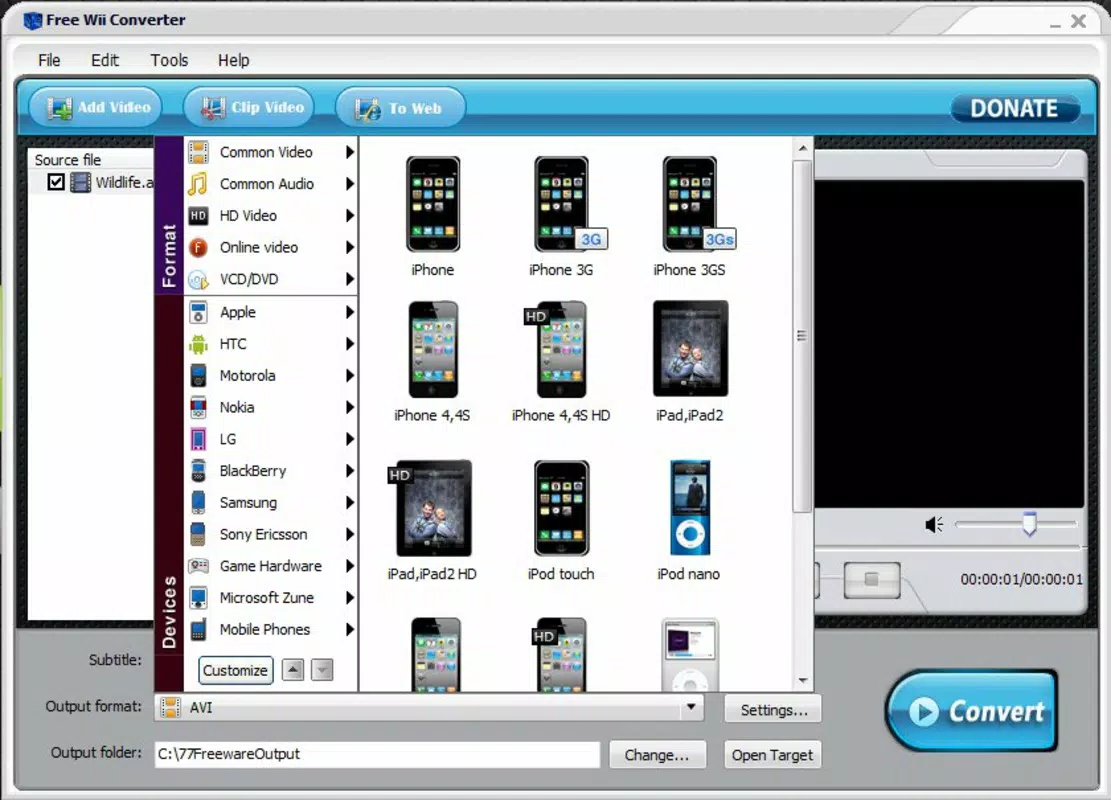Select the Nokia menu entry
The width and height of the screenshot is (1111, 800).
coord(271,407)
